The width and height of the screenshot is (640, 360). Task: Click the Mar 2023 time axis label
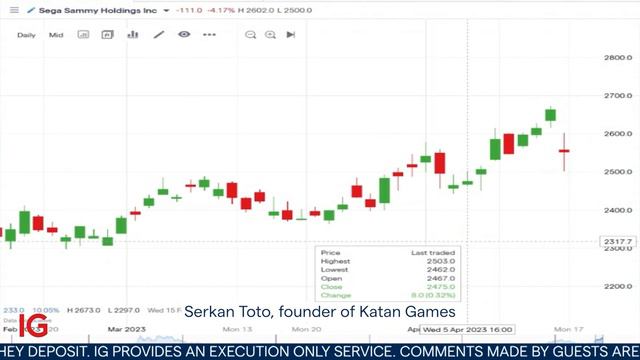[x=127, y=329]
